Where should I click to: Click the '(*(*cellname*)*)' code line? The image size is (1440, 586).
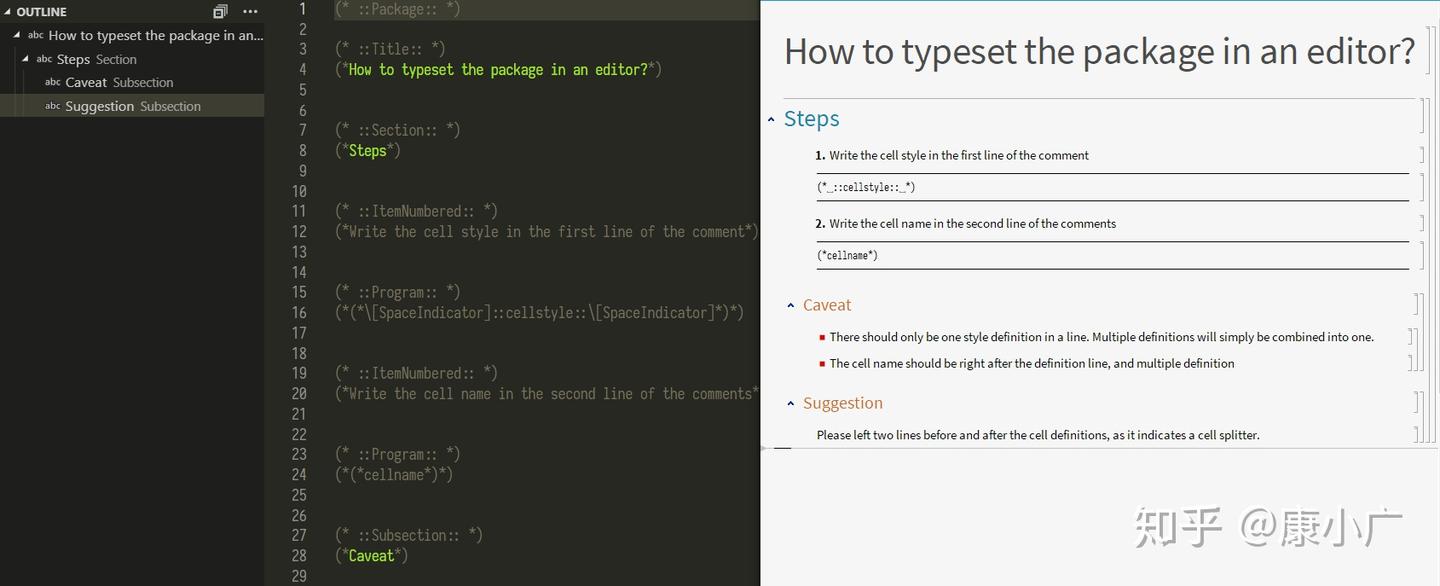pyautogui.click(x=394, y=475)
